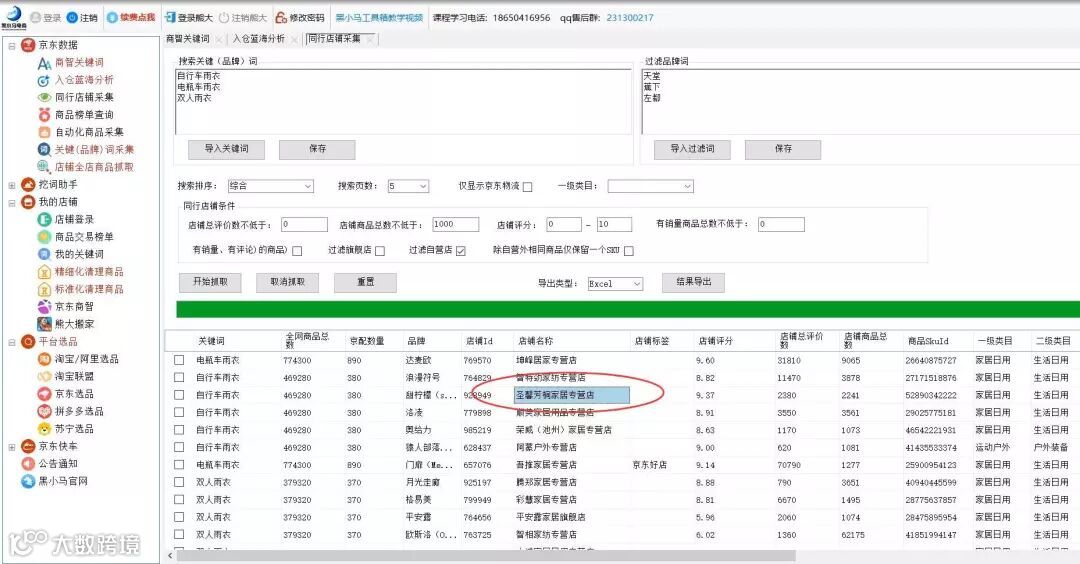Open 同行店铺采集 eye icon in sidebar
This screenshot has height=564, width=1080.
[x=44, y=97]
